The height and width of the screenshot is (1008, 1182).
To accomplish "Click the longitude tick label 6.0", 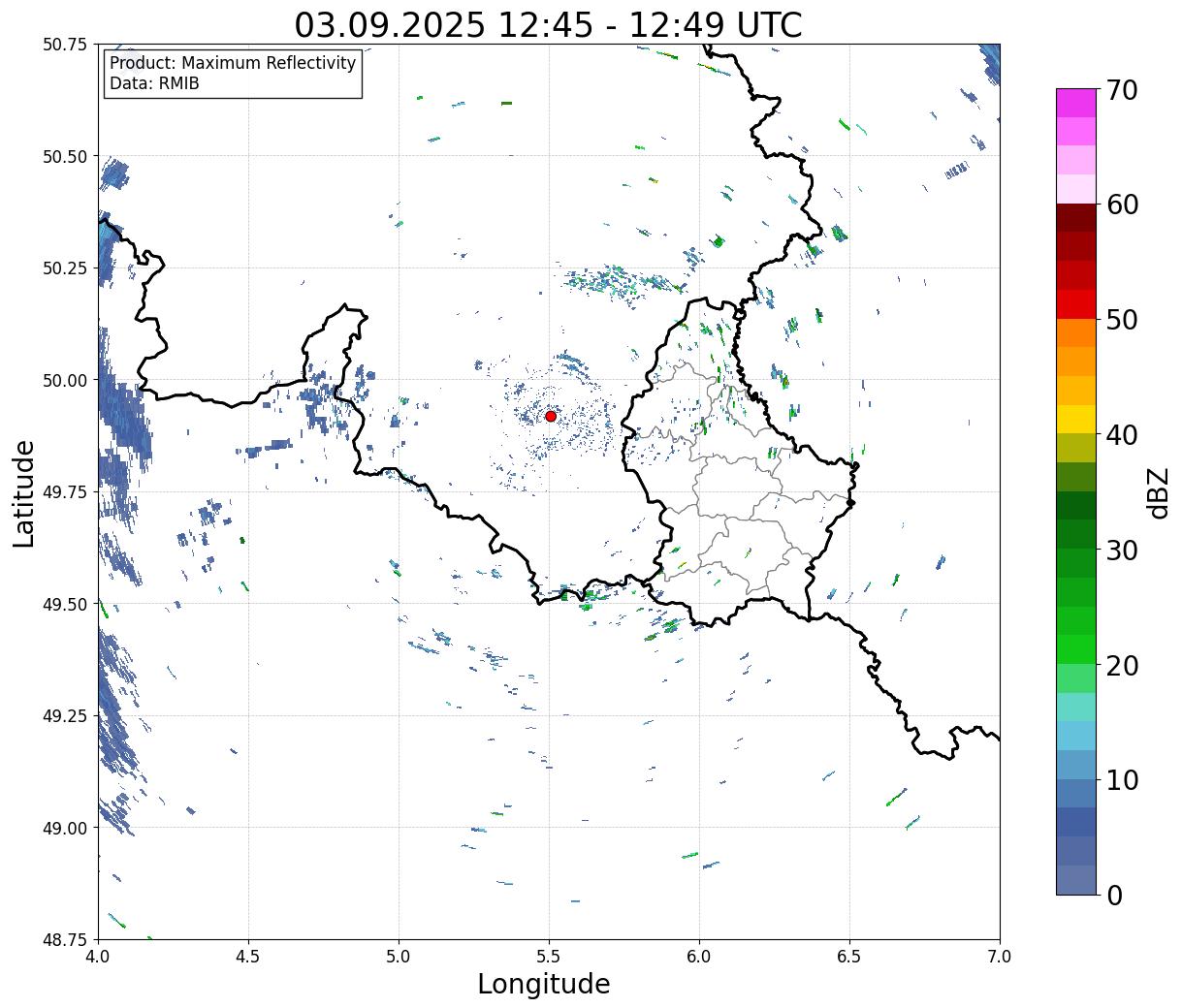I will pos(699,956).
